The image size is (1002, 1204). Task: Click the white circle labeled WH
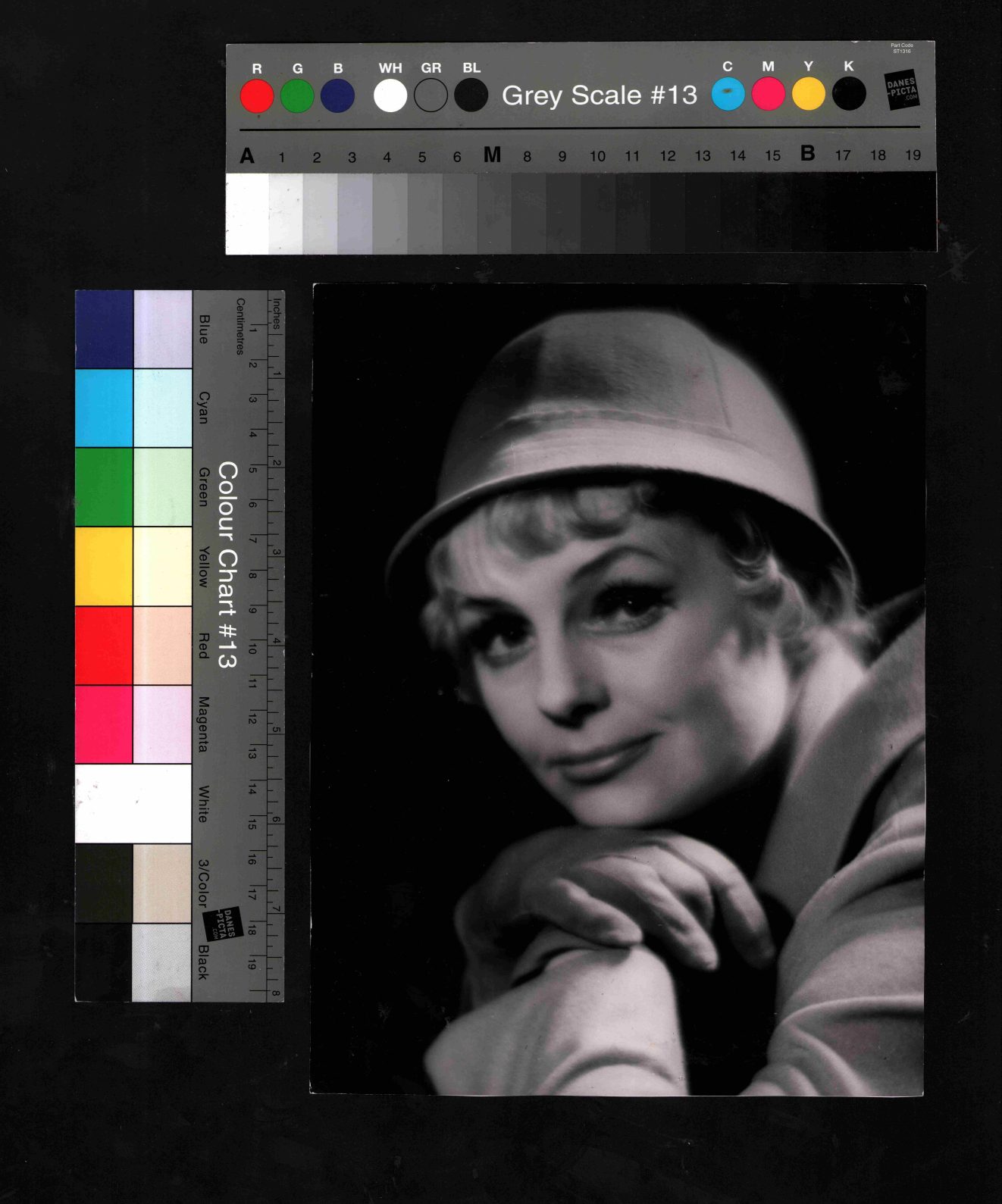(390, 96)
